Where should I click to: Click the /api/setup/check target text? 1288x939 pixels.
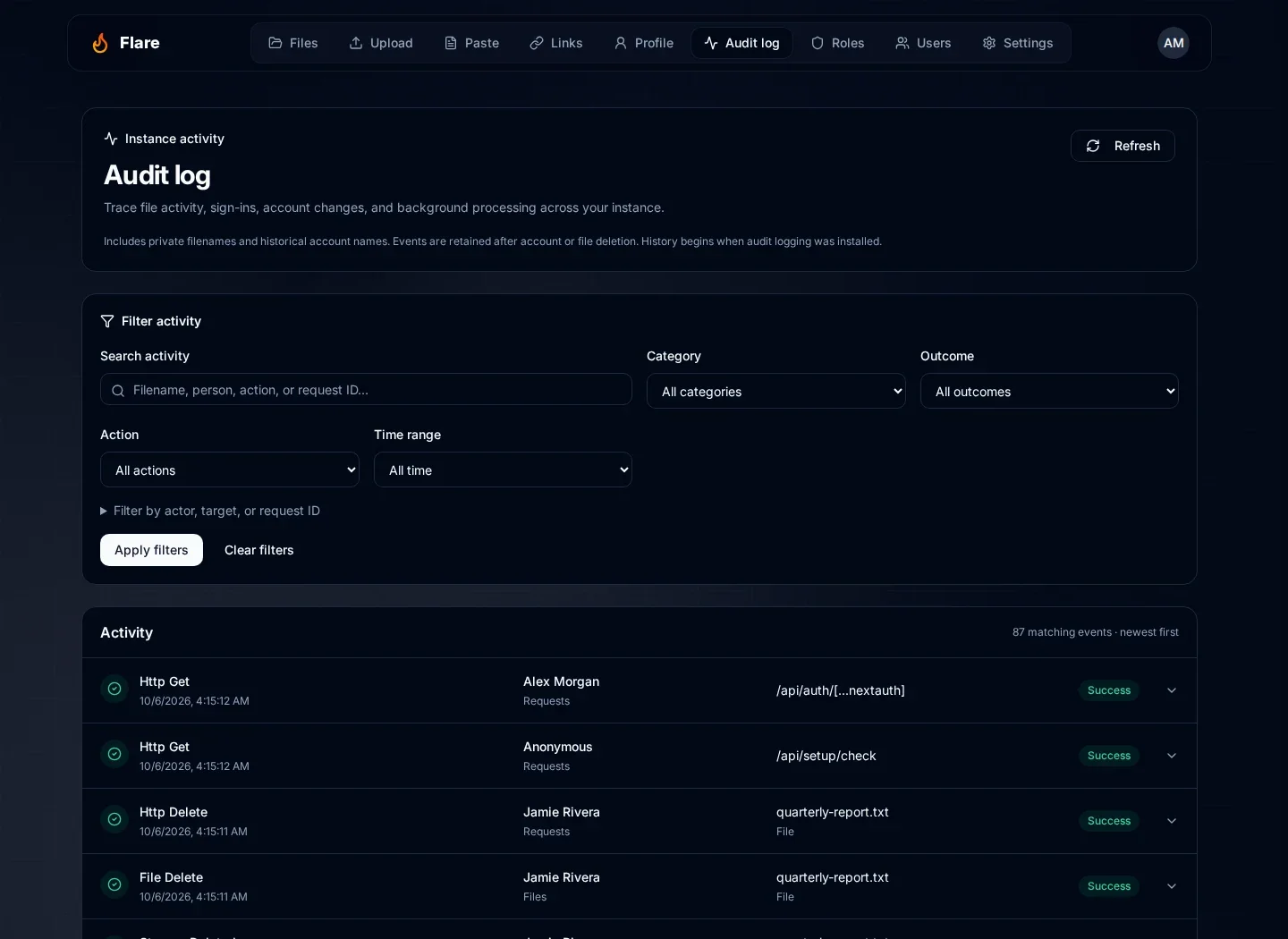826,756
